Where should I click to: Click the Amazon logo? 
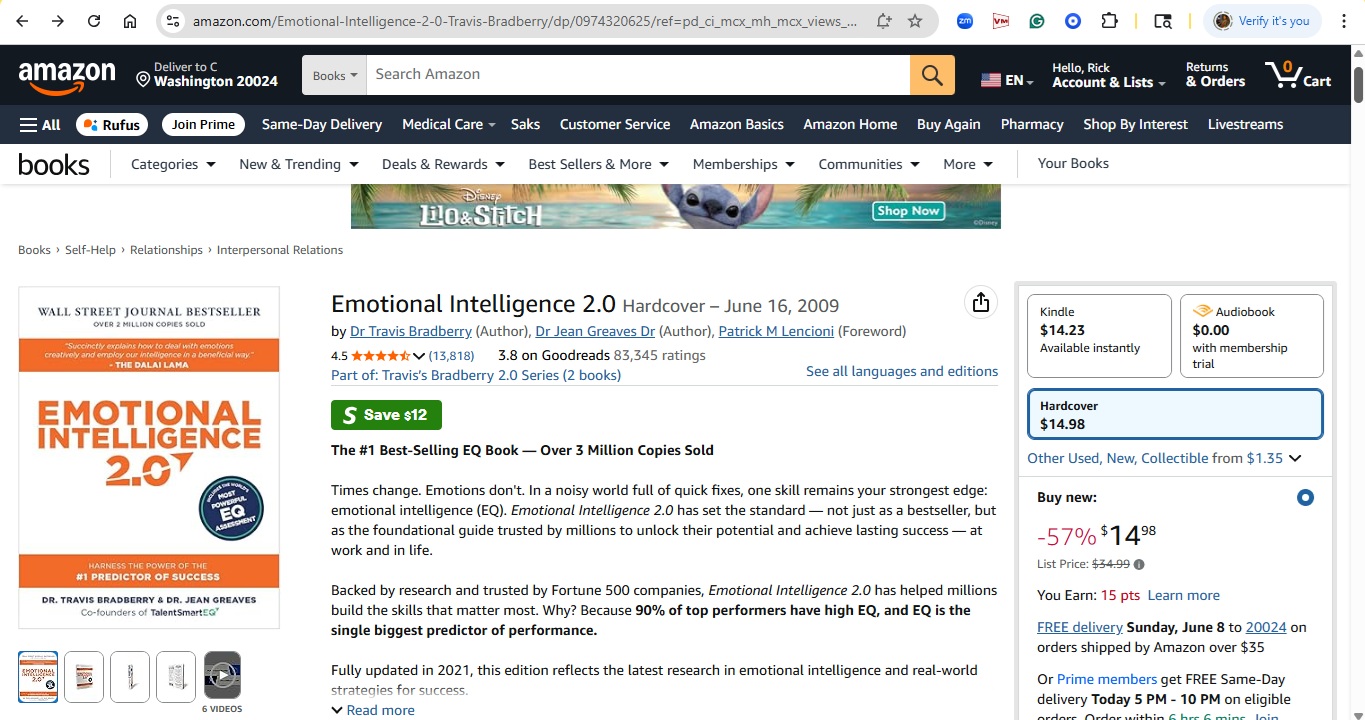pyautogui.click(x=67, y=76)
